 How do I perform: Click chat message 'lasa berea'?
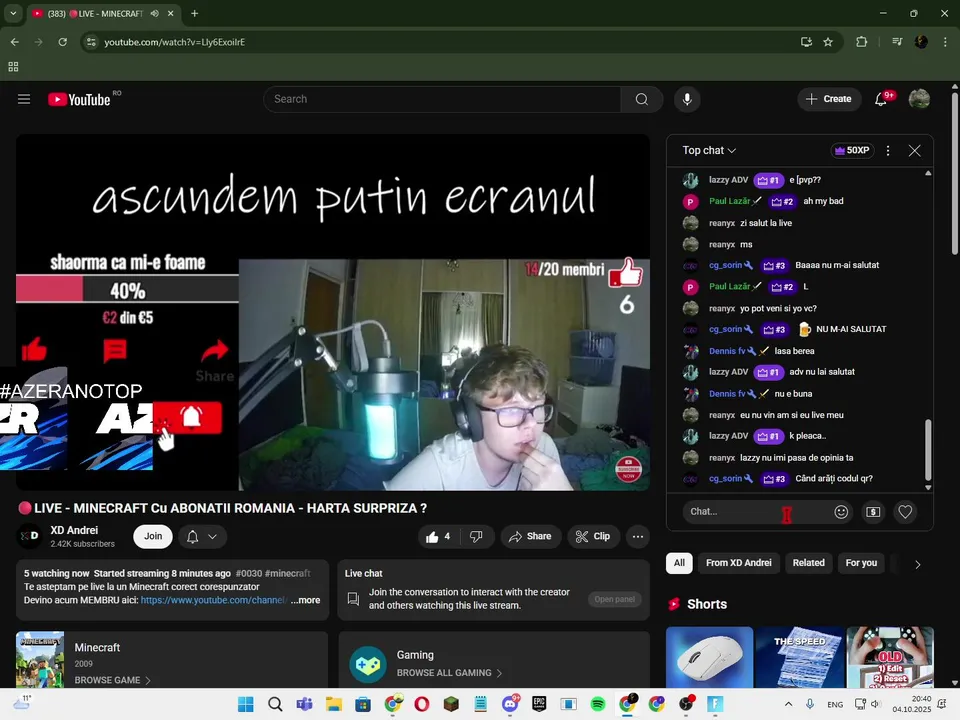coord(794,351)
